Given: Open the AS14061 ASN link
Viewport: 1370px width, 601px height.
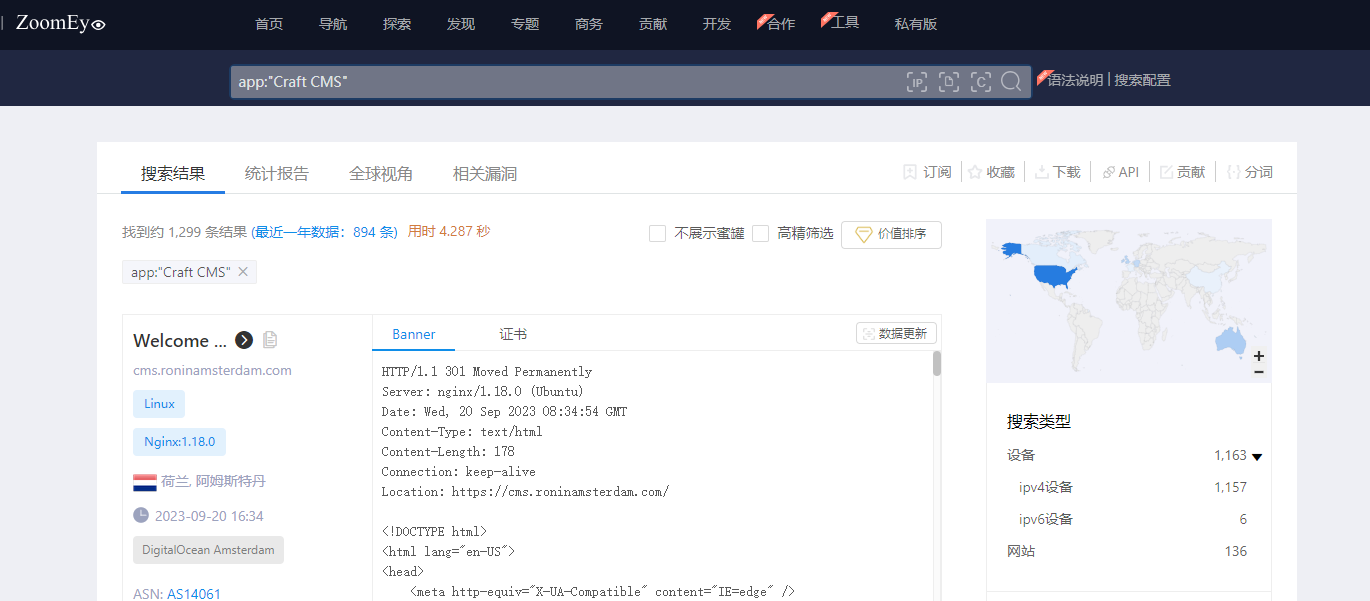Looking at the screenshot, I should point(194,594).
